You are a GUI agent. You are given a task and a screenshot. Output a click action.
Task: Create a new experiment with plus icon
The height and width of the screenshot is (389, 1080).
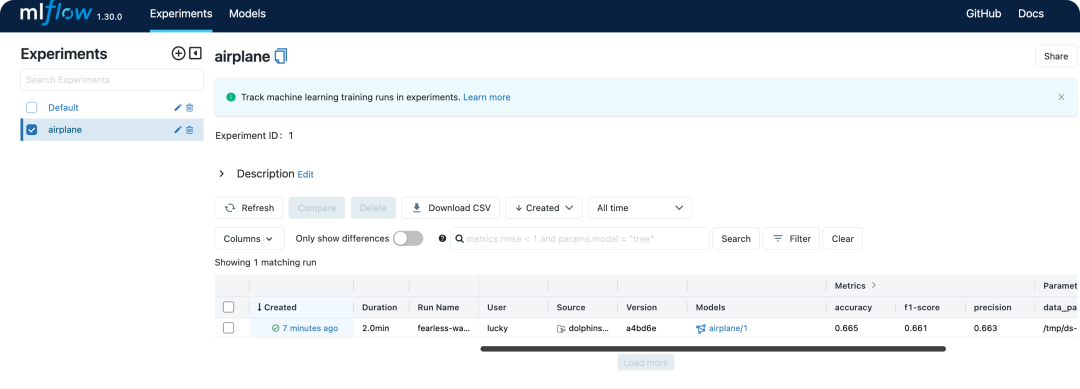pyautogui.click(x=178, y=54)
